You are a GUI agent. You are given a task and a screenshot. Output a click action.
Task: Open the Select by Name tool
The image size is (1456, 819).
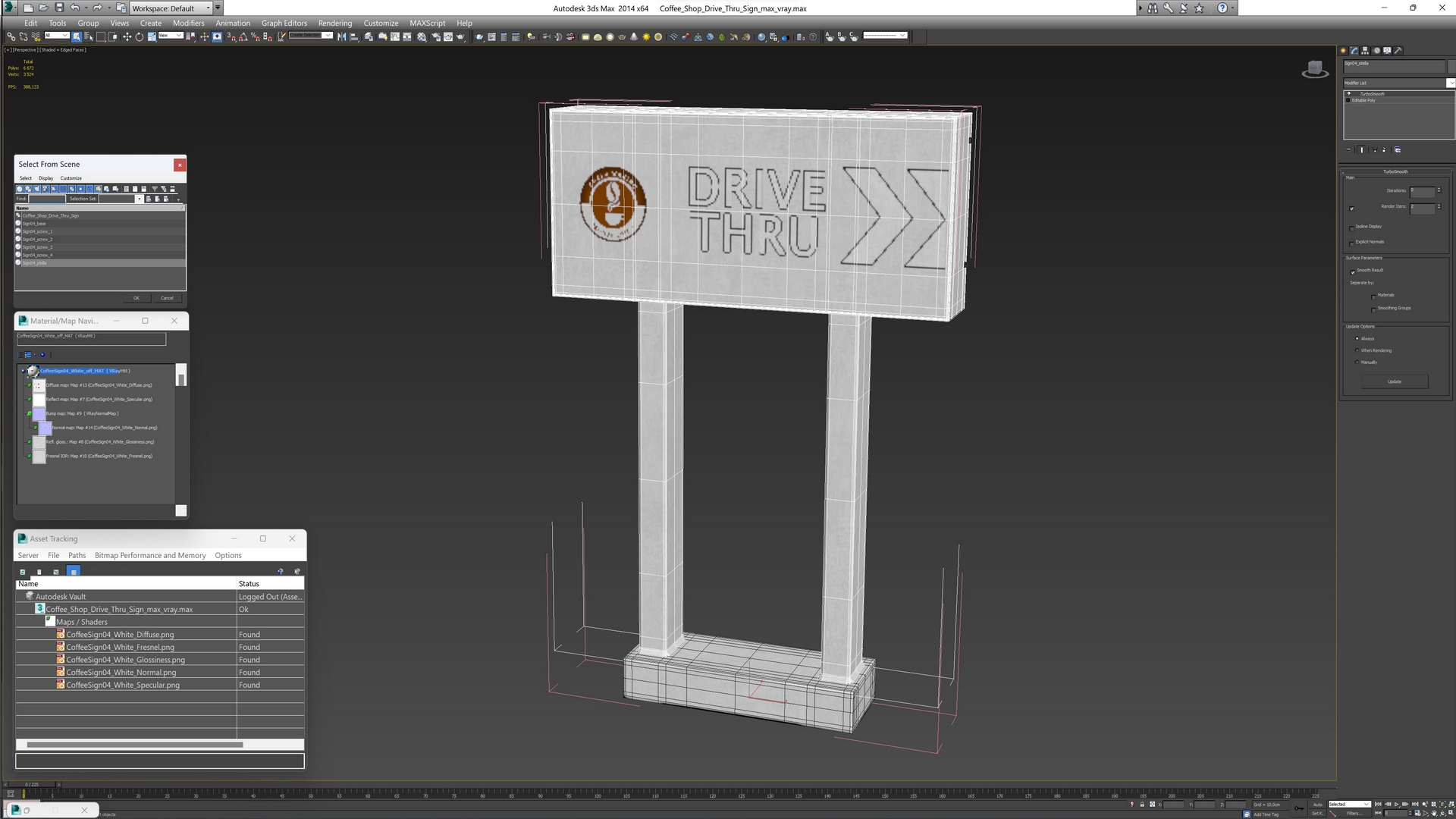coord(89,36)
